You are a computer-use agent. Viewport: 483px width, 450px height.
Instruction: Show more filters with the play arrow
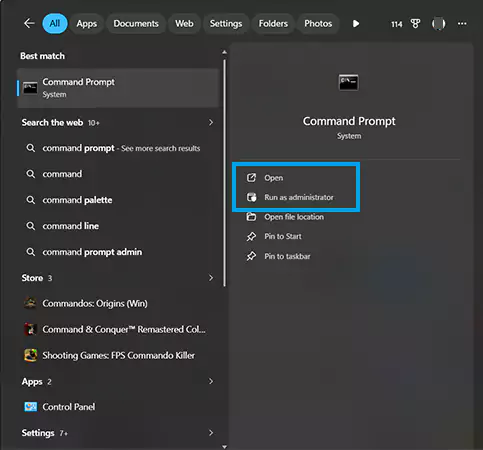(356, 24)
